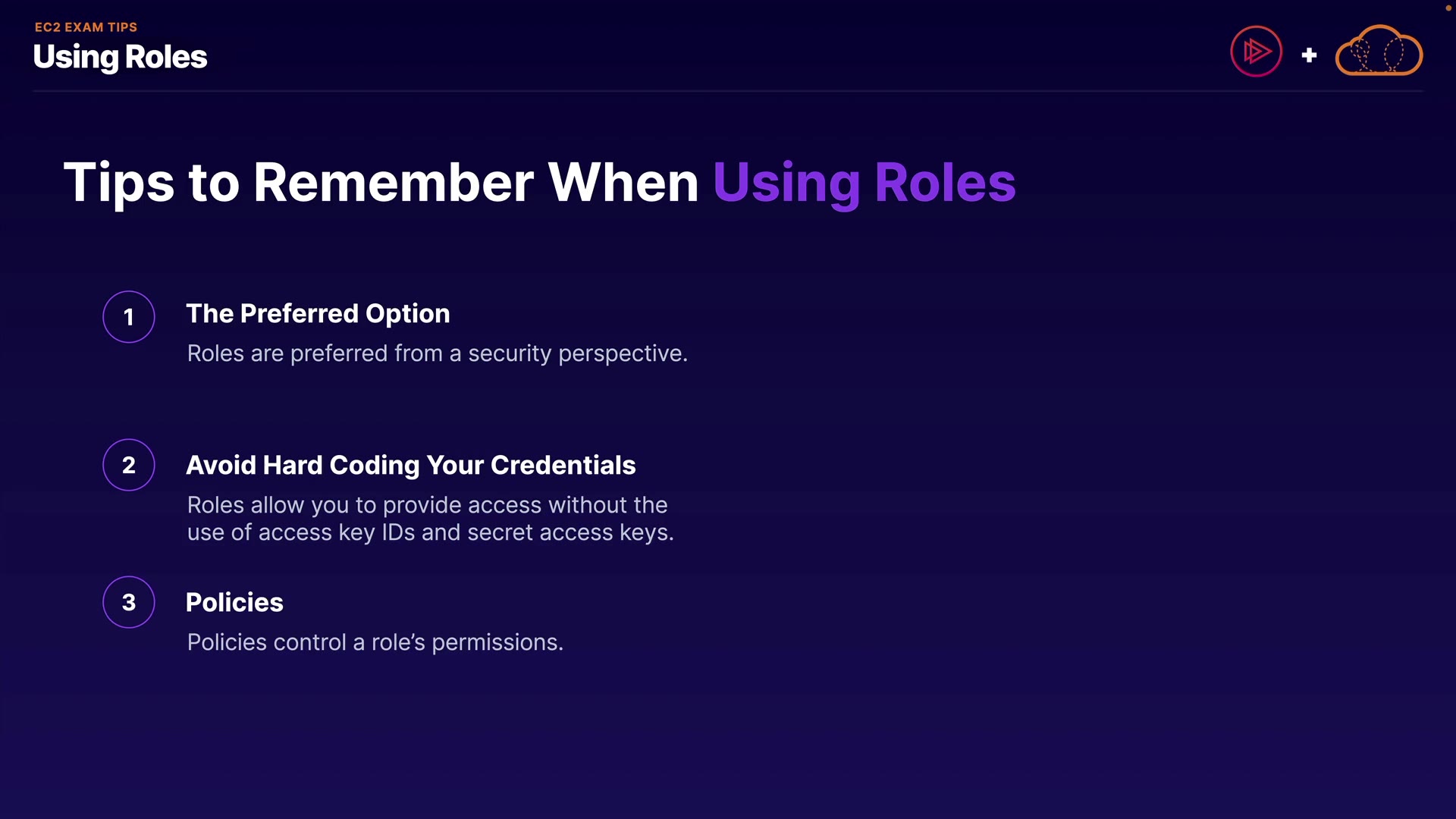Click the line starting Roles allow you

[x=427, y=505]
